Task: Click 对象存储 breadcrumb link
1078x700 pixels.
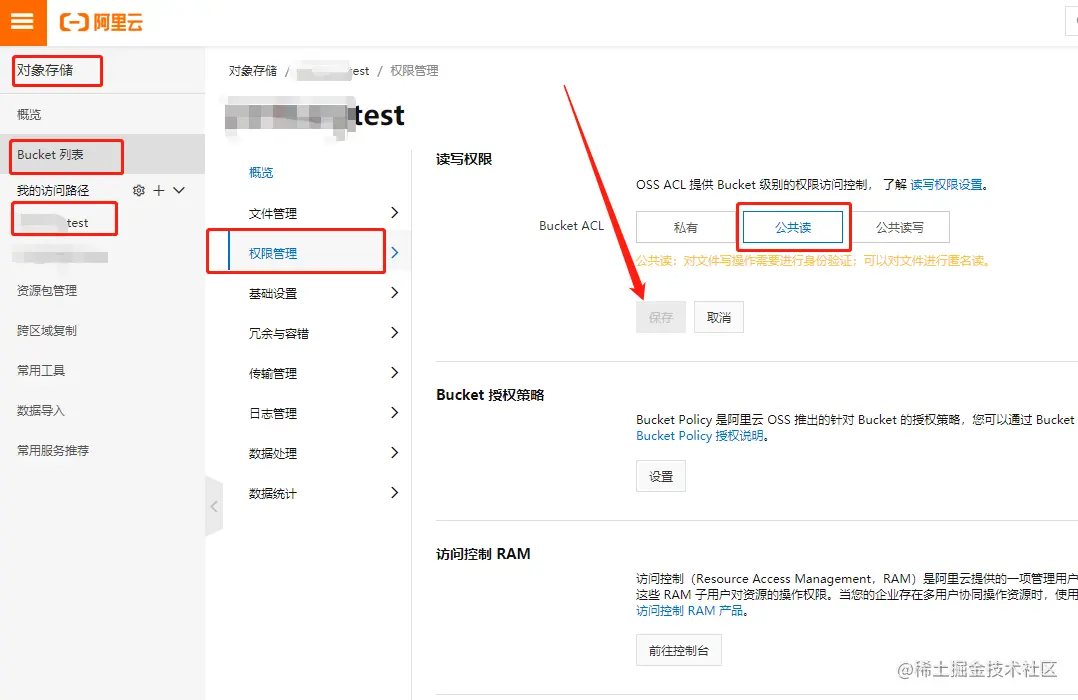Action: click(x=253, y=70)
